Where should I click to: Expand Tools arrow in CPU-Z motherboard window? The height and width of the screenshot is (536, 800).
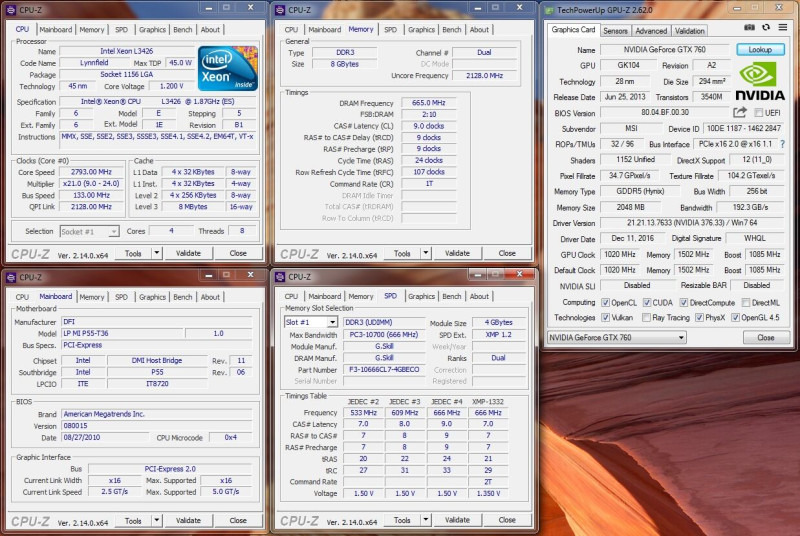pyautogui.click(x=157, y=520)
